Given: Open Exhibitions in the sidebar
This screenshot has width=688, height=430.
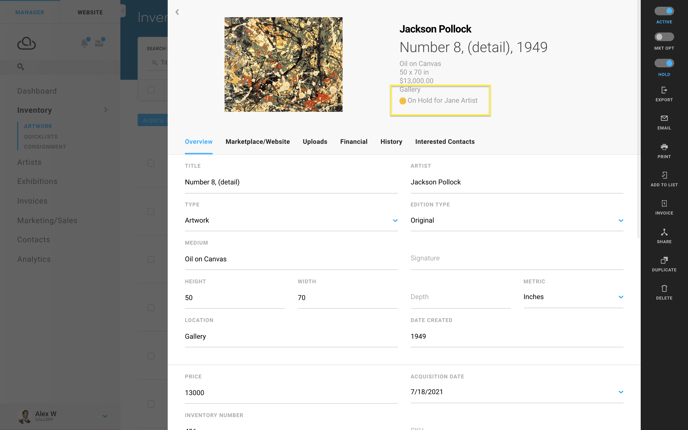Looking at the screenshot, I should (x=37, y=181).
